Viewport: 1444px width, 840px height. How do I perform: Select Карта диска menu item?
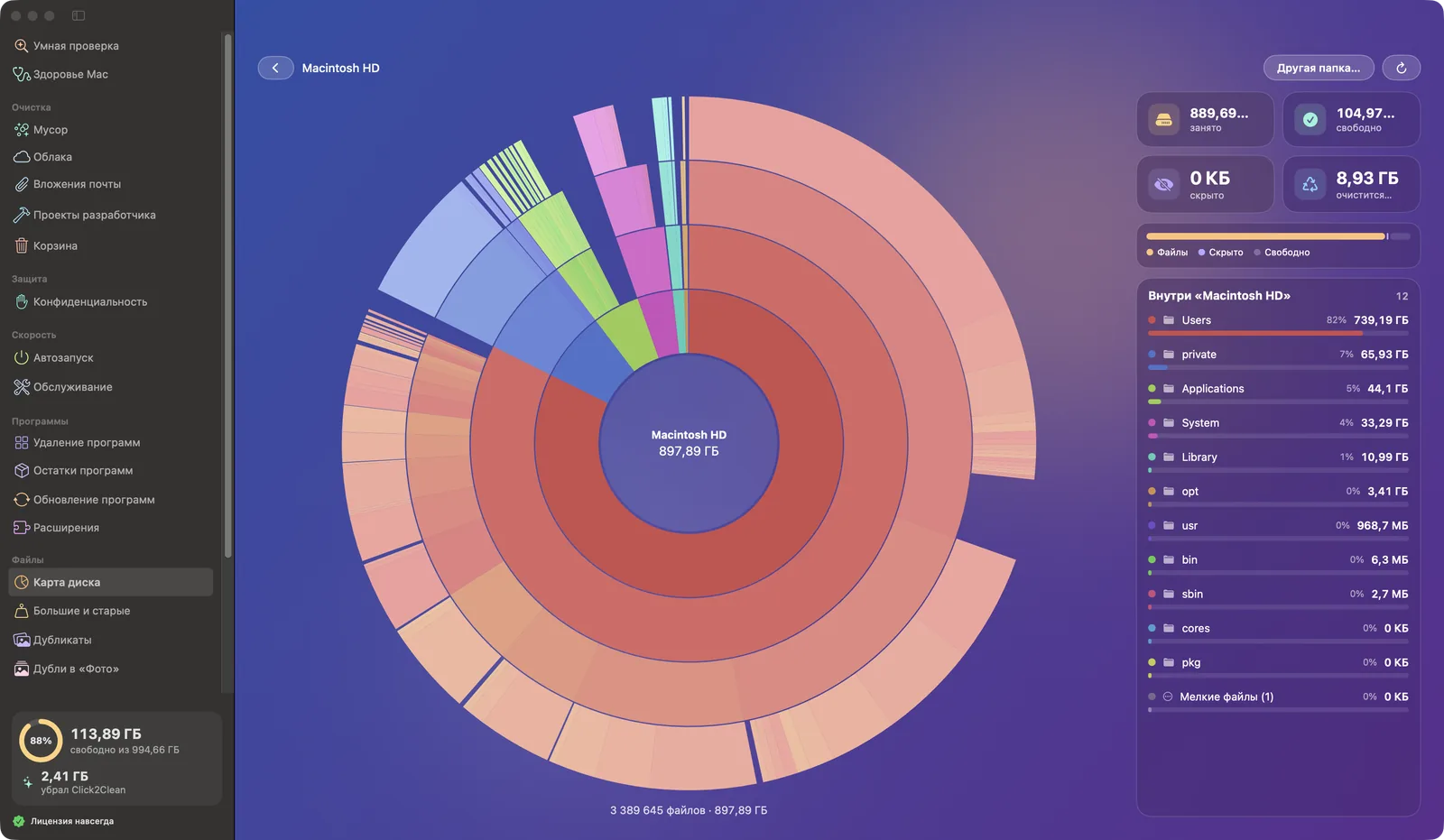(x=110, y=582)
